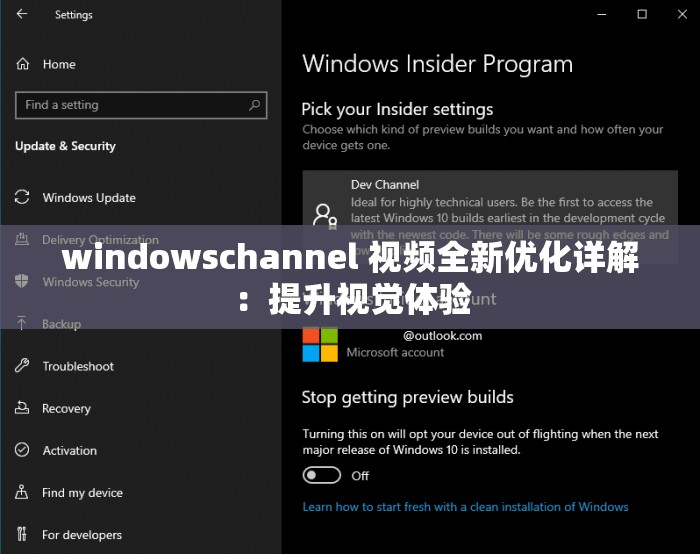Image resolution: width=700 pixels, height=554 pixels.
Task: Open Find my device settings
Action: [82, 493]
